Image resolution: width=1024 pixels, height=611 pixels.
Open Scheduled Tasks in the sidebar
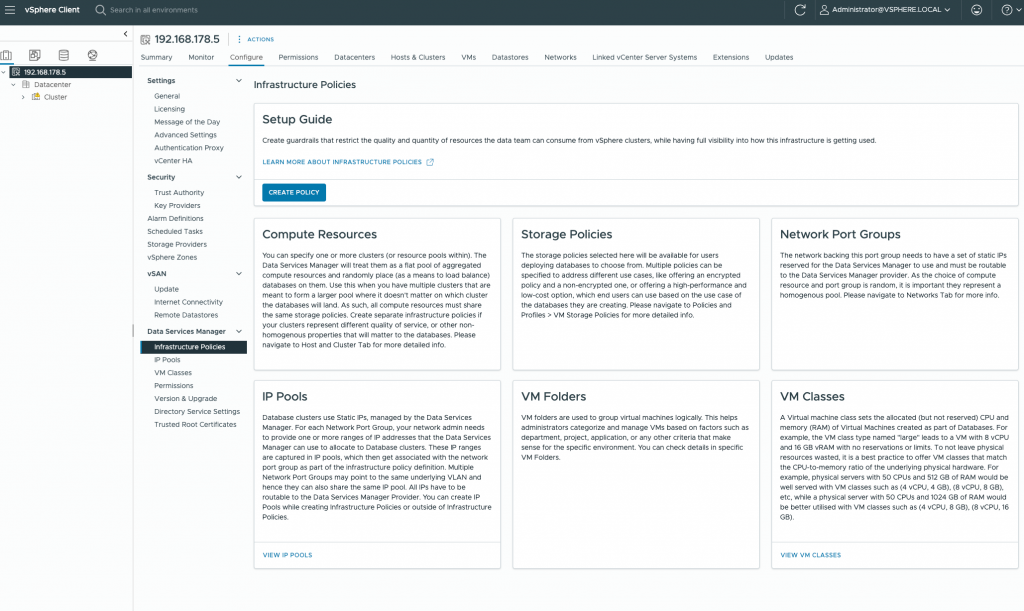[x=175, y=232]
